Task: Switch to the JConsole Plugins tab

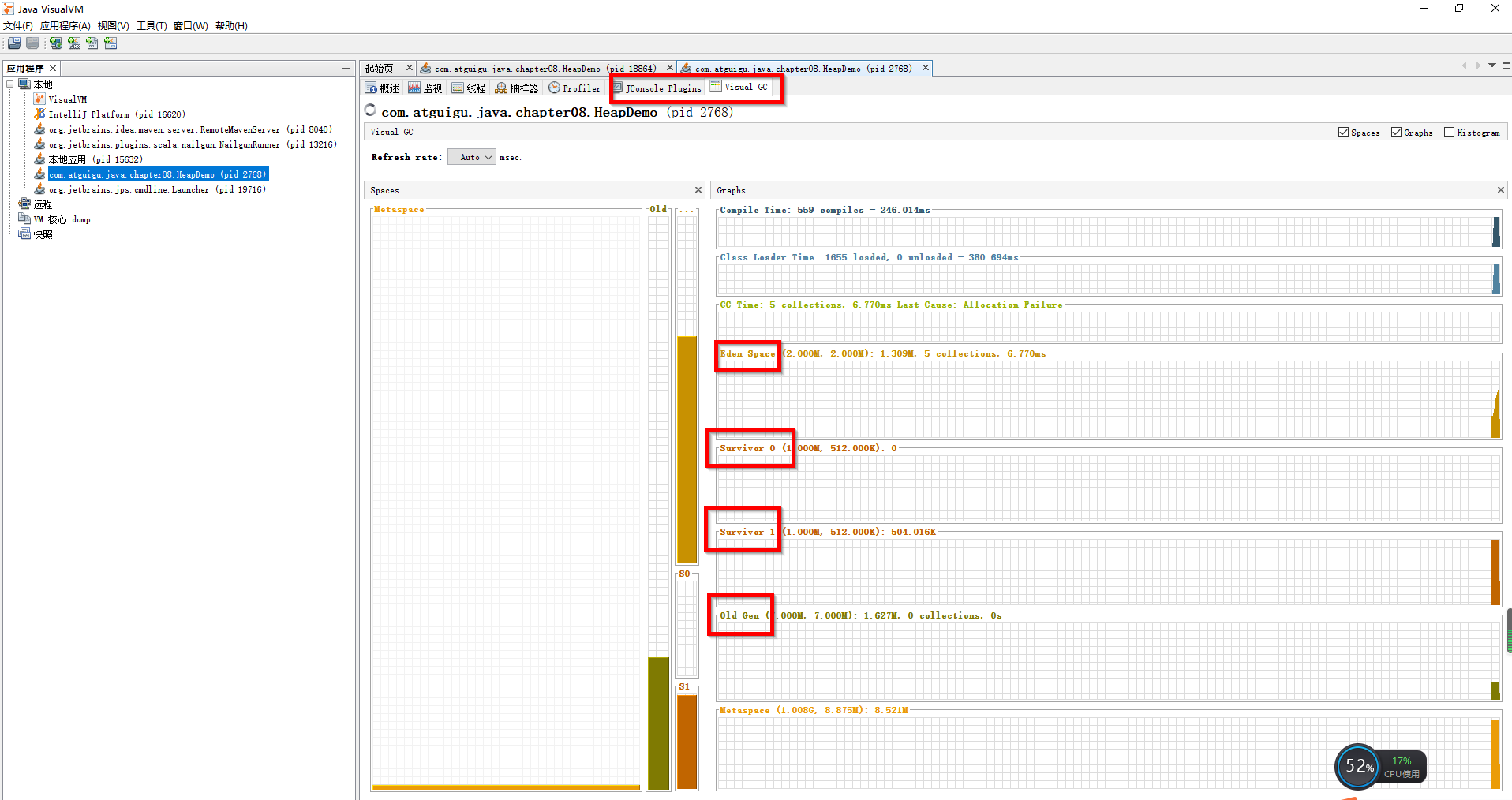Action: click(657, 88)
